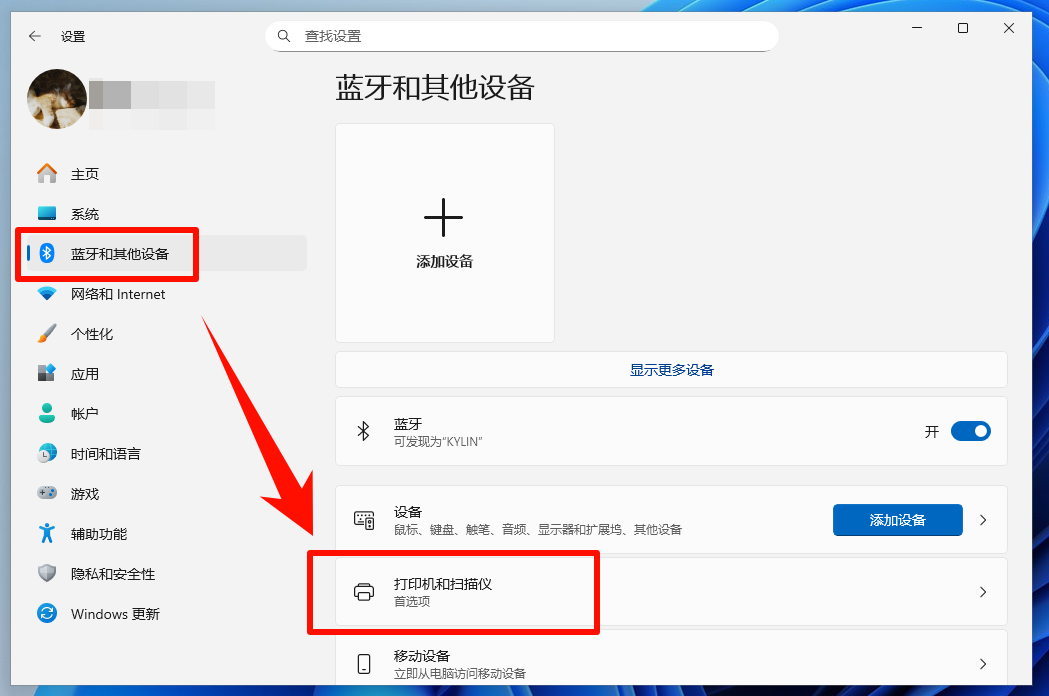Viewport: 1049px width, 696px height.
Task: Click 首选项 subtitle under printers
Action: [412, 602]
